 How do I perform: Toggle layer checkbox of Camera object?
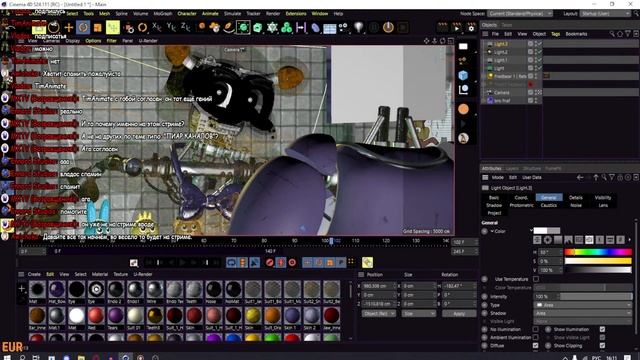click(531, 92)
